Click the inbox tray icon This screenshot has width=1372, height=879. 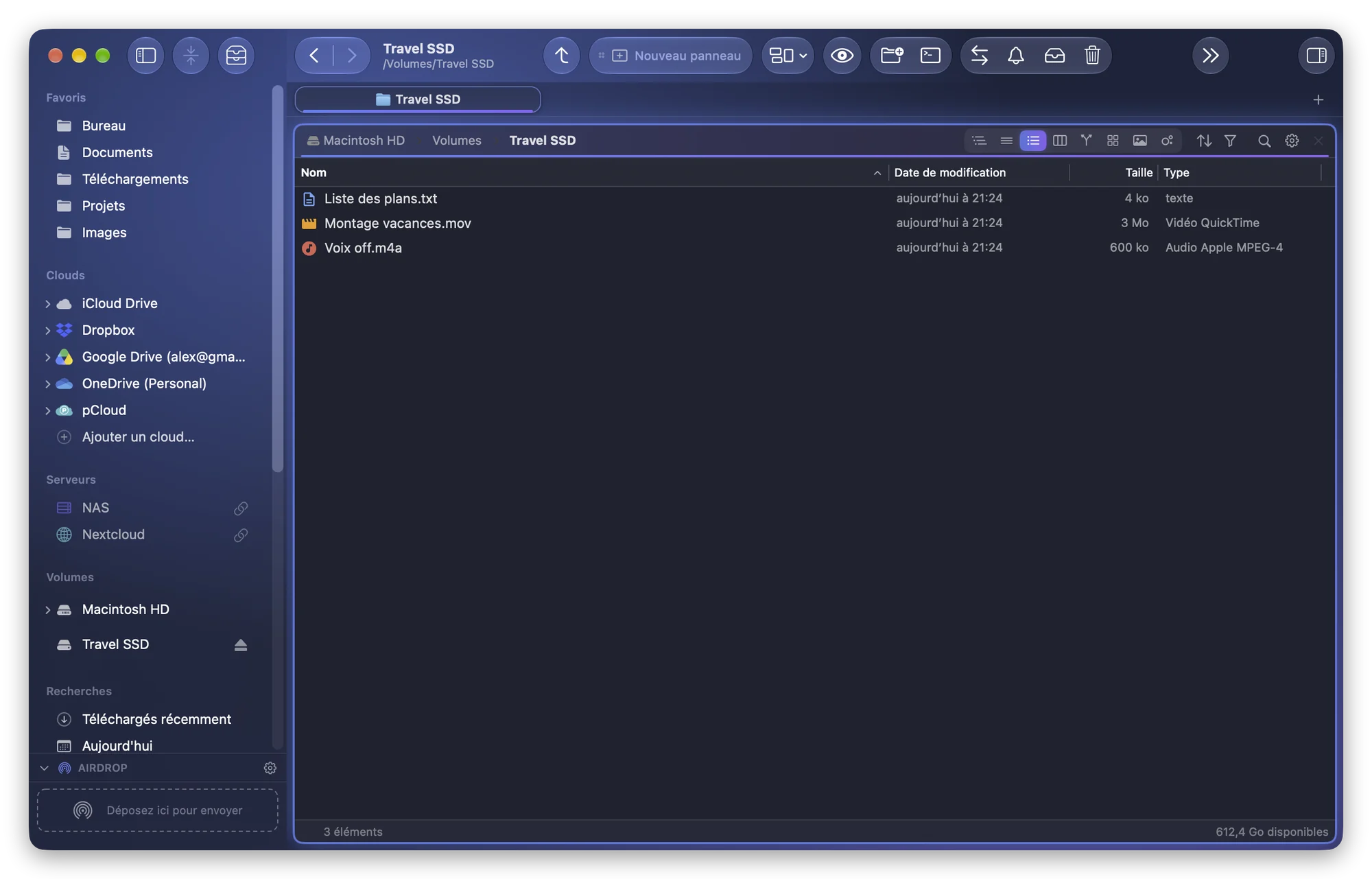click(1054, 56)
